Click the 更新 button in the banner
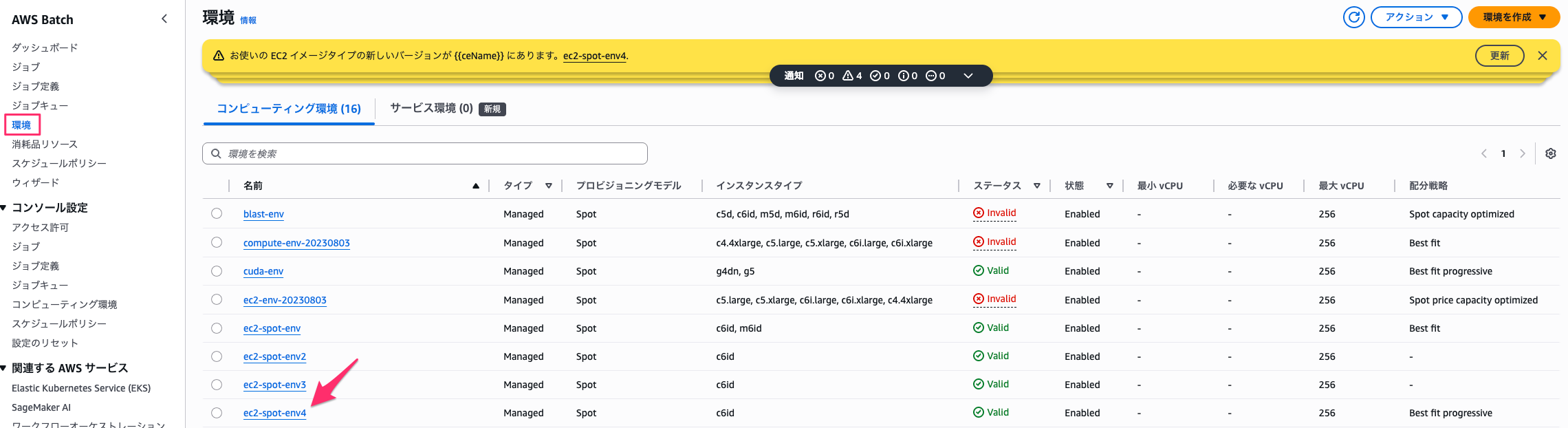1568x428 pixels. (x=1499, y=56)
